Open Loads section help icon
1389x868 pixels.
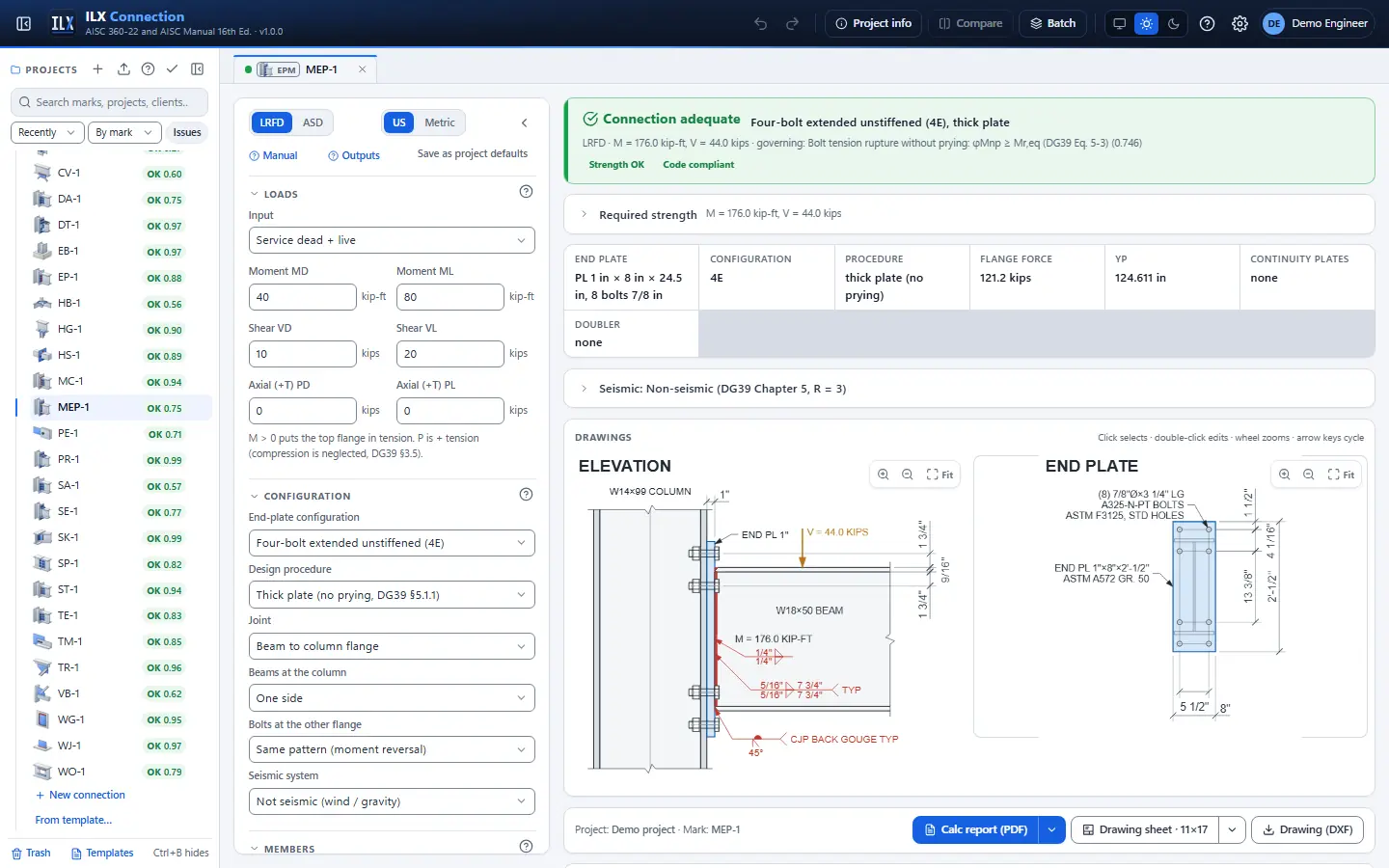[x=526, y=192]
